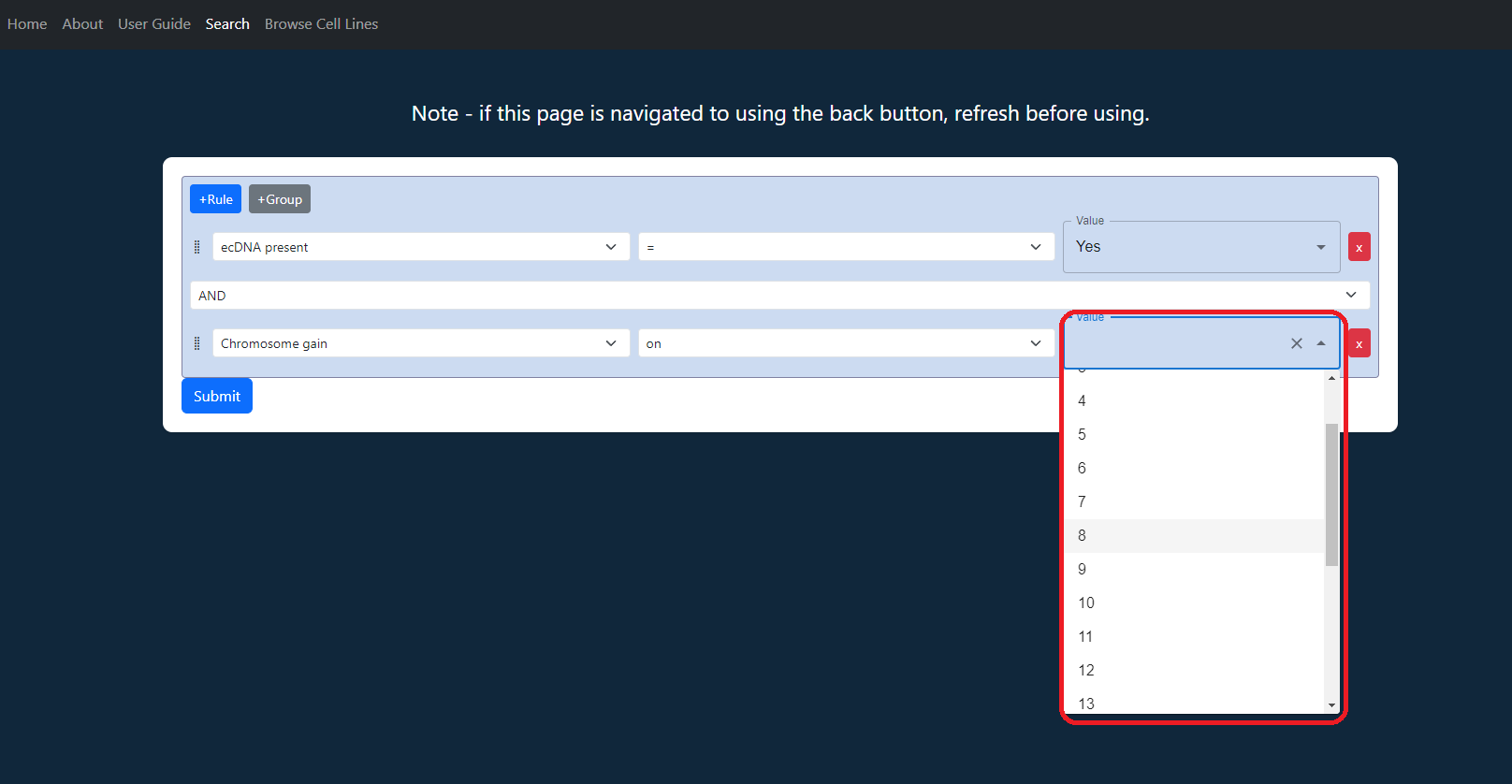Select chromosome 8 from the list
The width and height of the screenshot is (1512, 784).
tap(1195, 536)
